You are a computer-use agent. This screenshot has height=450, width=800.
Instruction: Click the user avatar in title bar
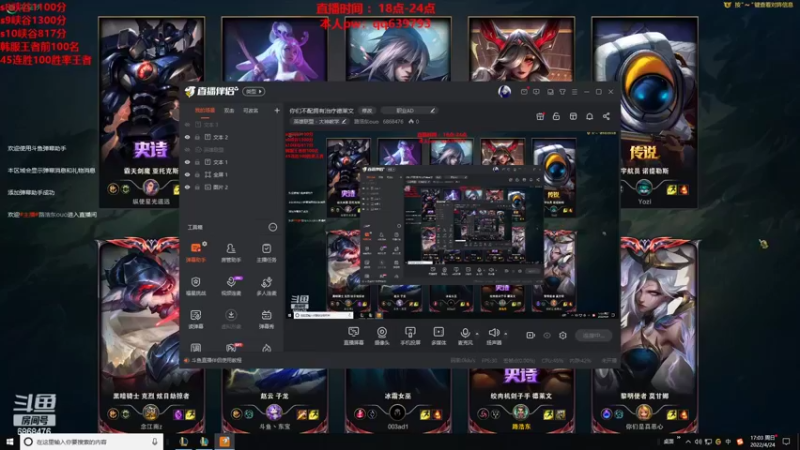coord(505,91)
